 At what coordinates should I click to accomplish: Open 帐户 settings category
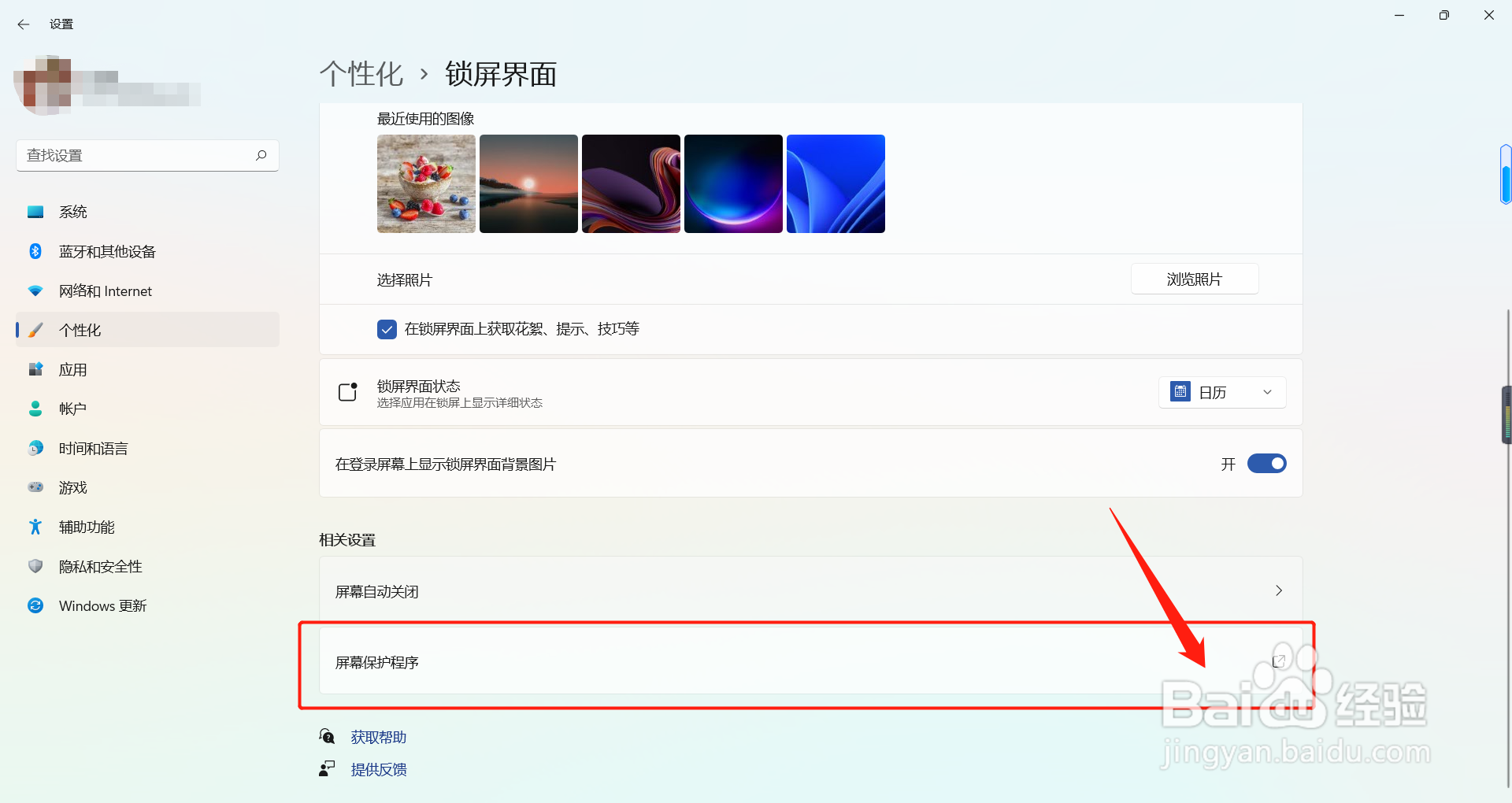tap(148, 409)
